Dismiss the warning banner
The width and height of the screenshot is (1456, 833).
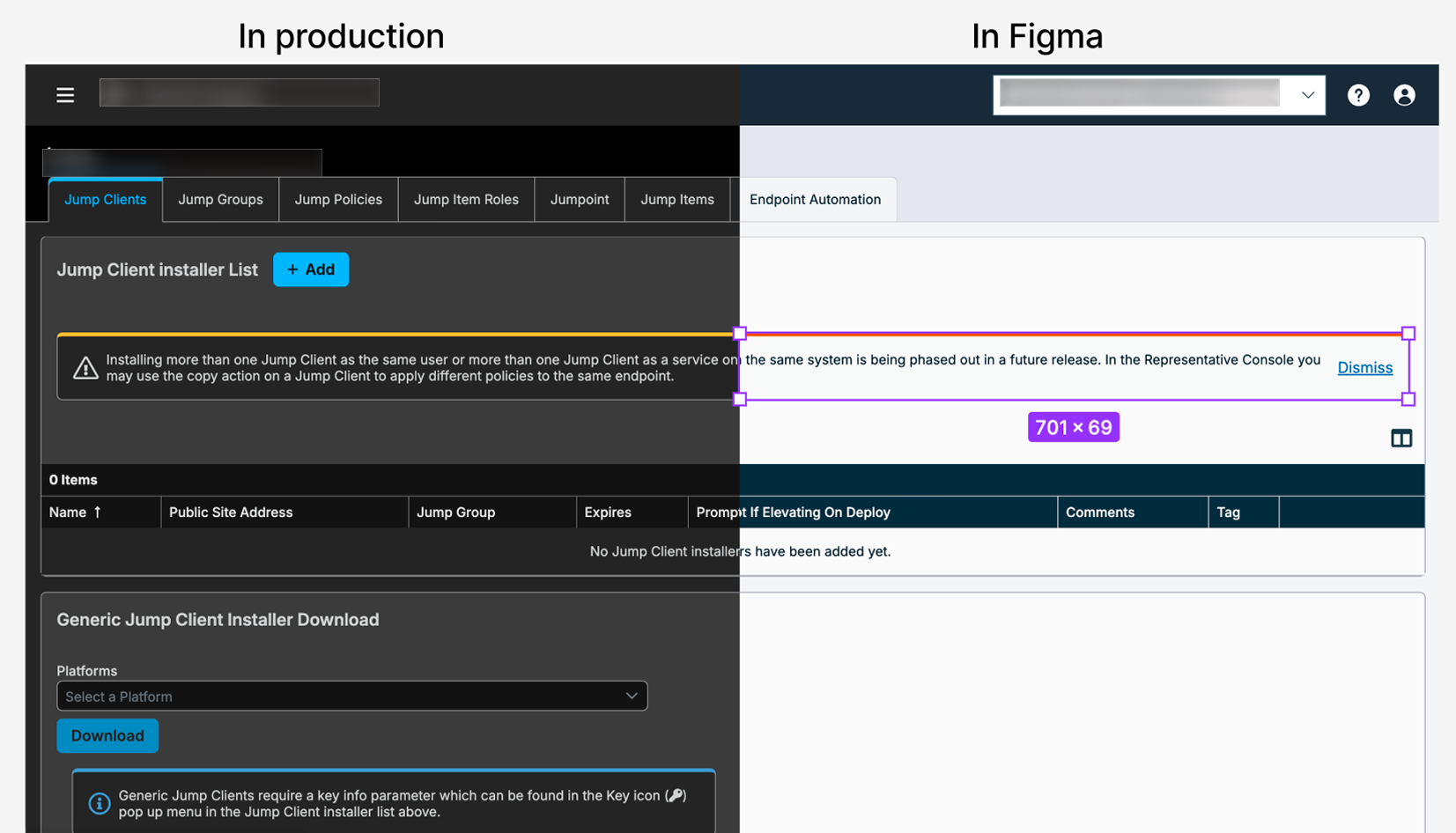pos(1364,368)
